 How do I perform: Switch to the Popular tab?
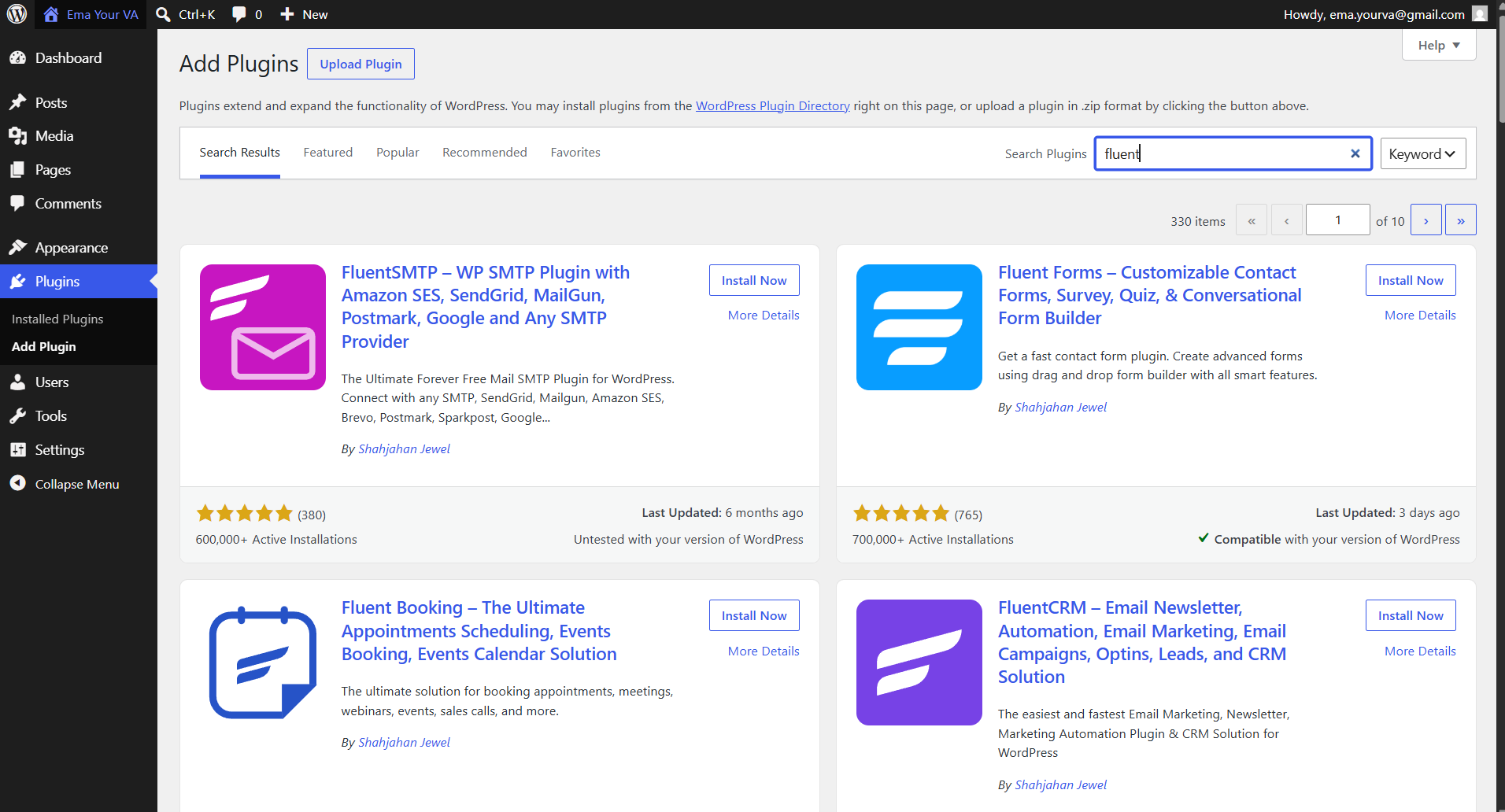[x=398, y=153]
